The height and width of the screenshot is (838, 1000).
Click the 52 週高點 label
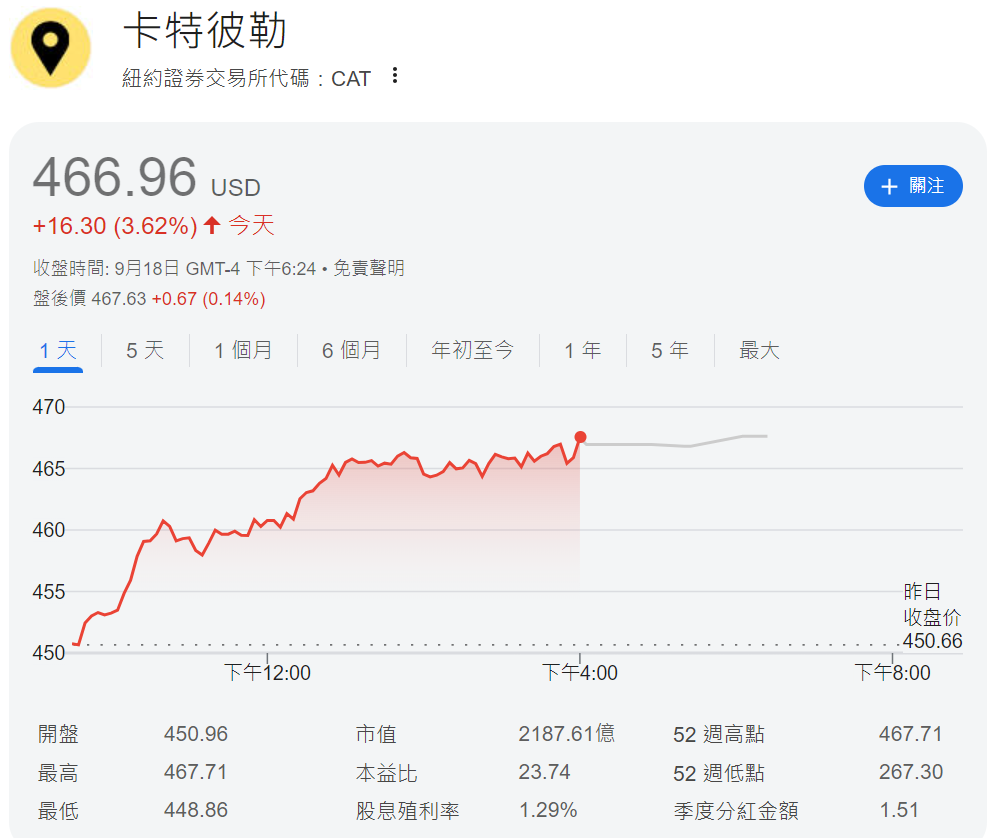point(719,734)
